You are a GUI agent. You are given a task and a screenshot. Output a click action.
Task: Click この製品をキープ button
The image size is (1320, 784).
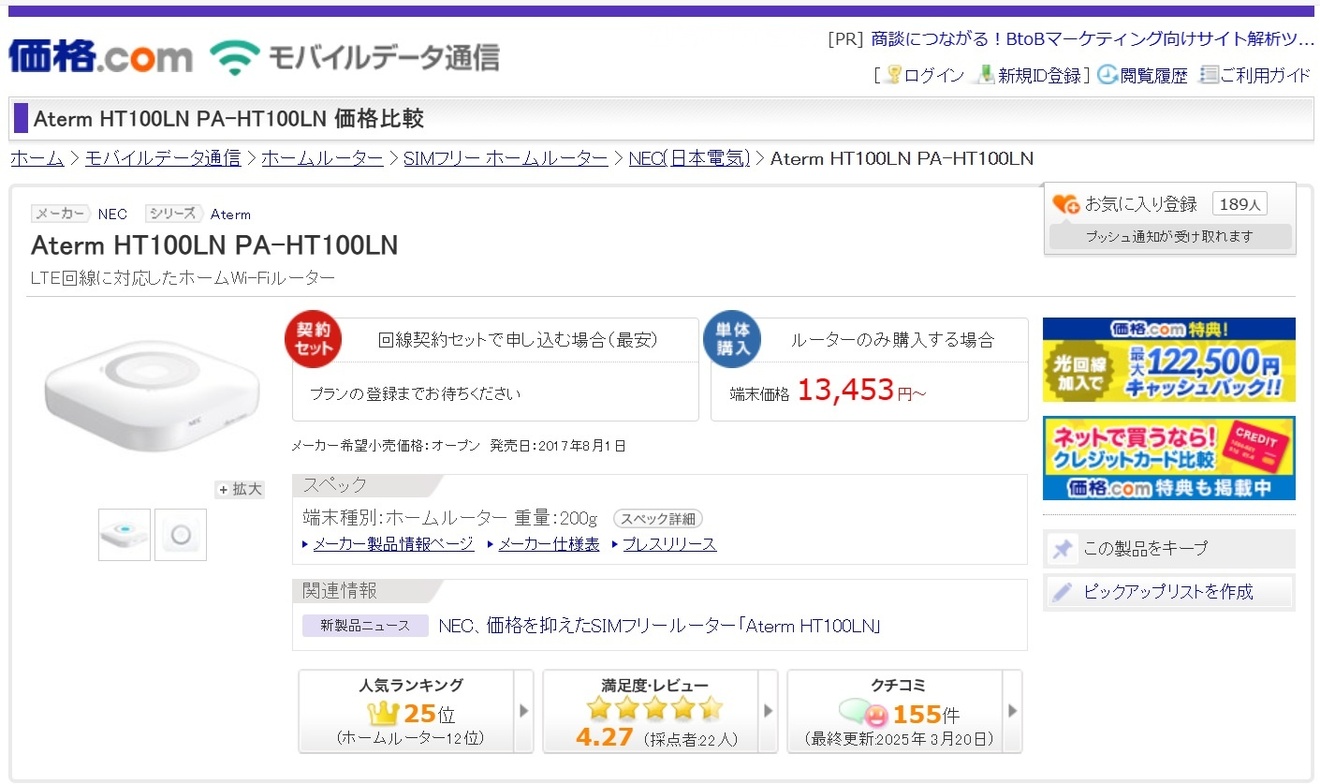point(1168,548)
